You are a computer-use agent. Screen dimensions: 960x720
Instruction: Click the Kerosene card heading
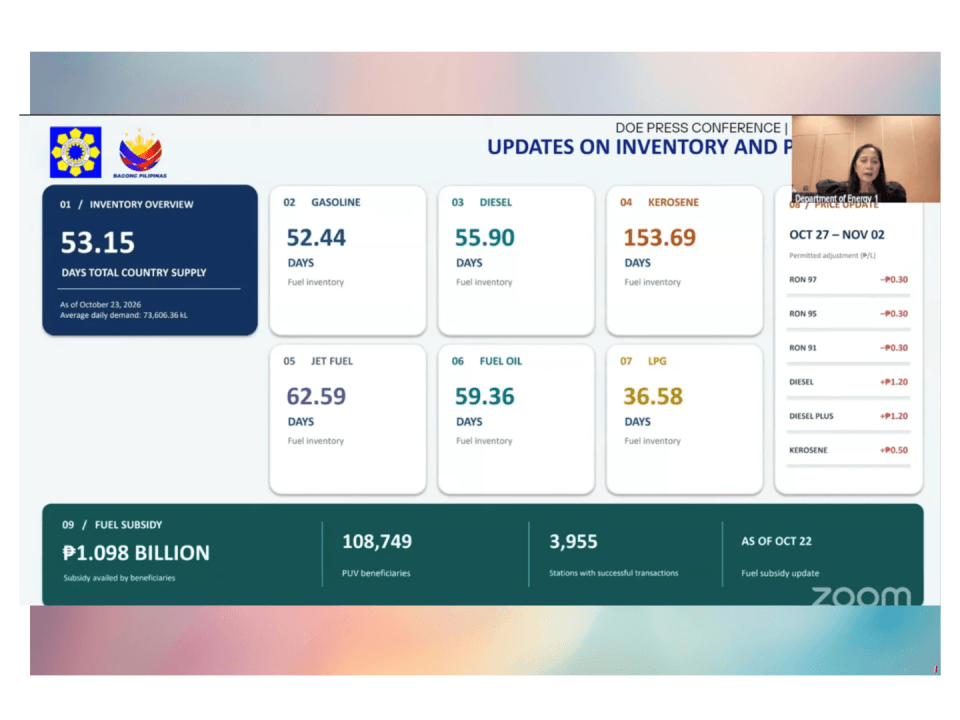[659, 202]
